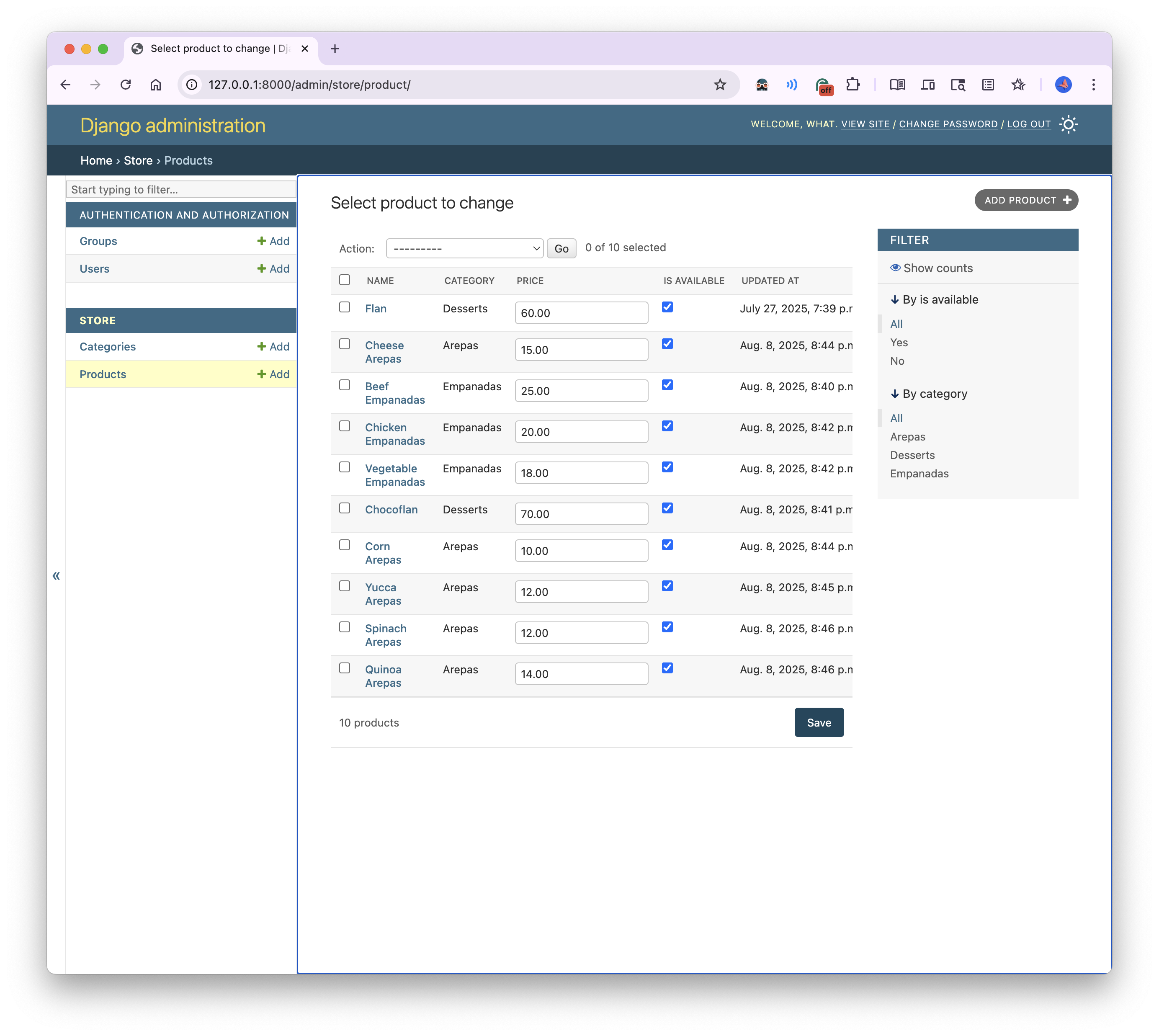The image size is (1159, 1036).
Task: Click Add next to Products
Action: pos(273,374)
